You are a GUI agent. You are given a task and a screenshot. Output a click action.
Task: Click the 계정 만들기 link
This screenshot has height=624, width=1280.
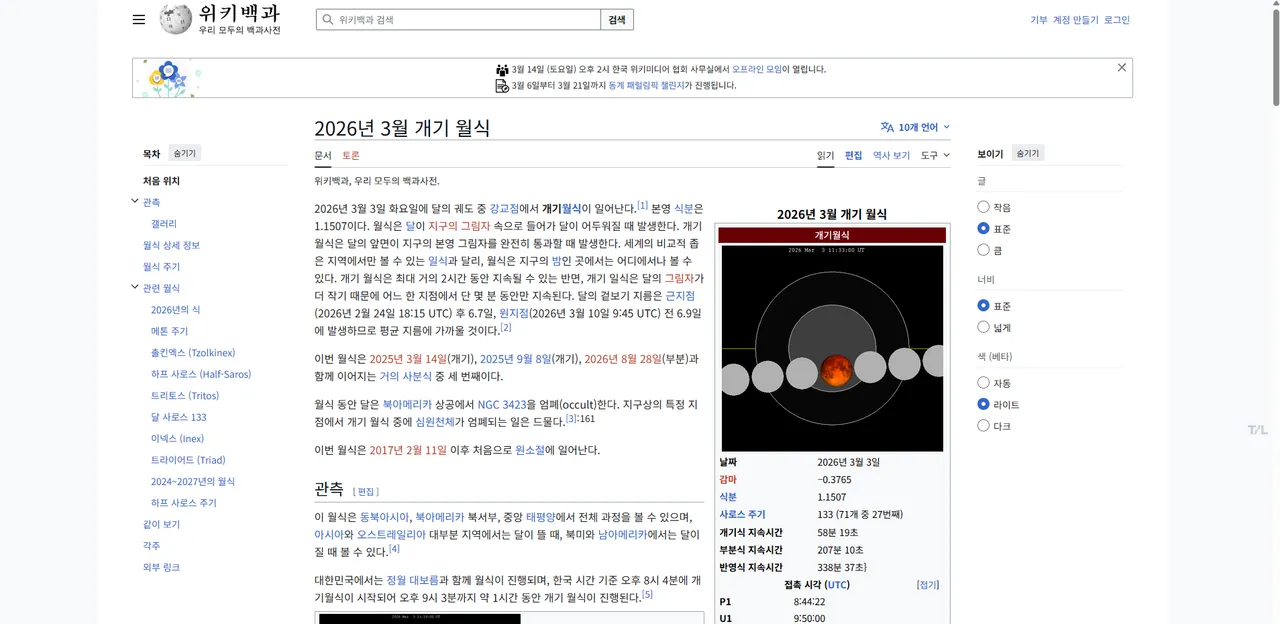click(1075, 20)
